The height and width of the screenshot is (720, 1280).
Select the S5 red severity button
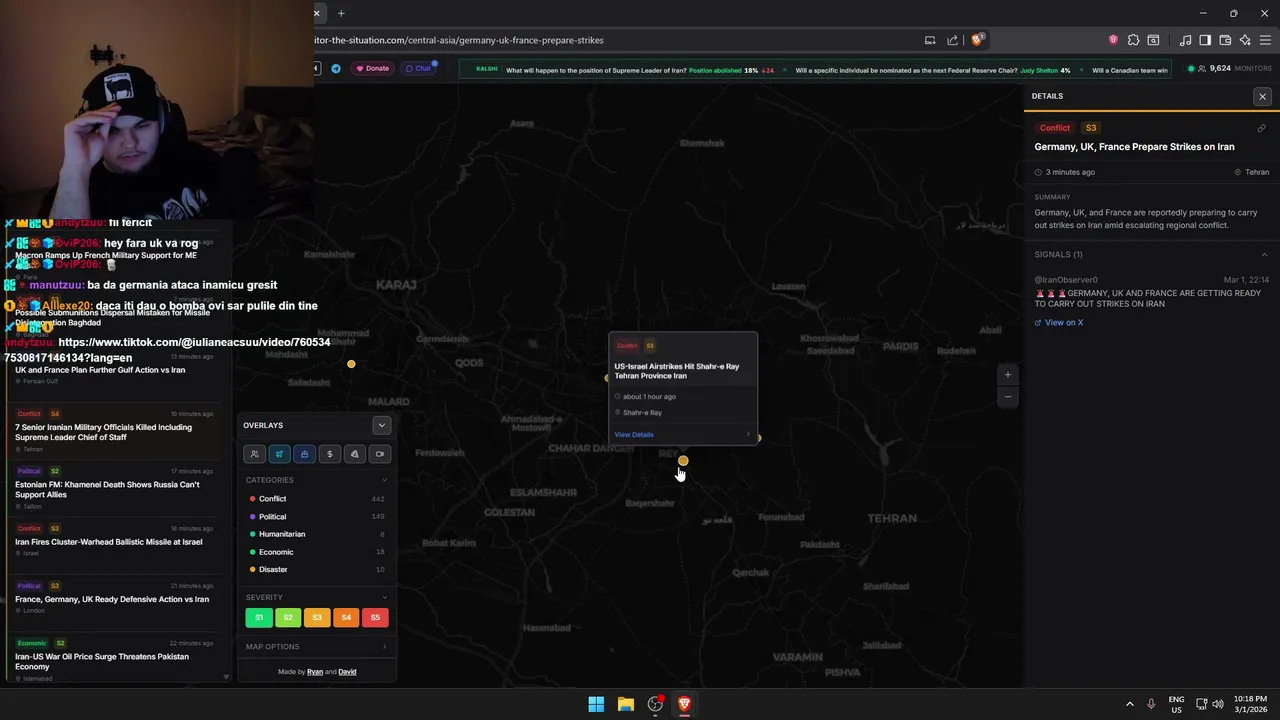[x=375, y=617]
